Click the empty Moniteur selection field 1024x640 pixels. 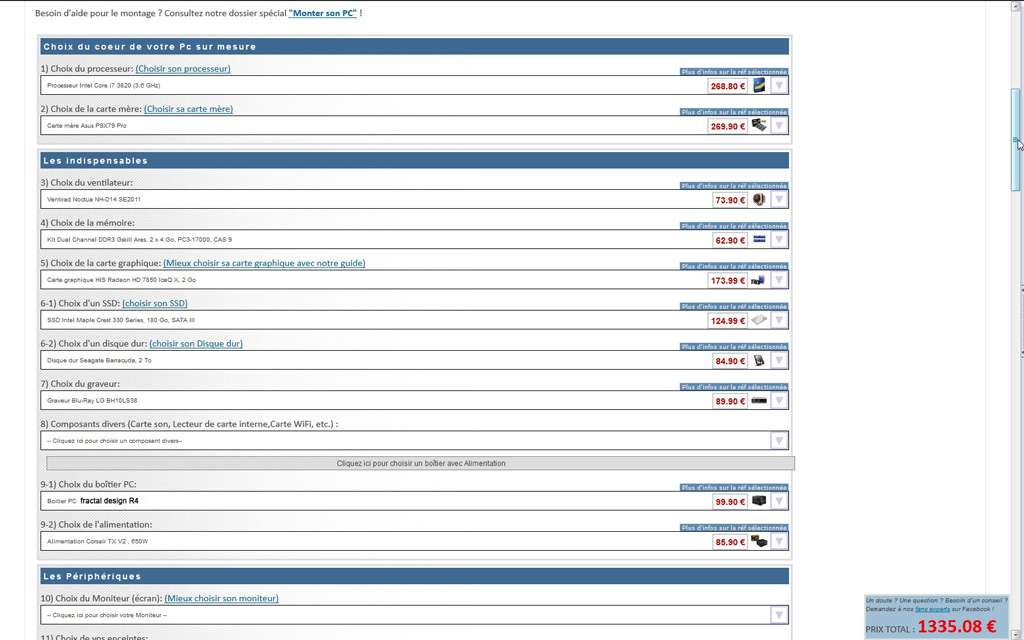point(414,615)
